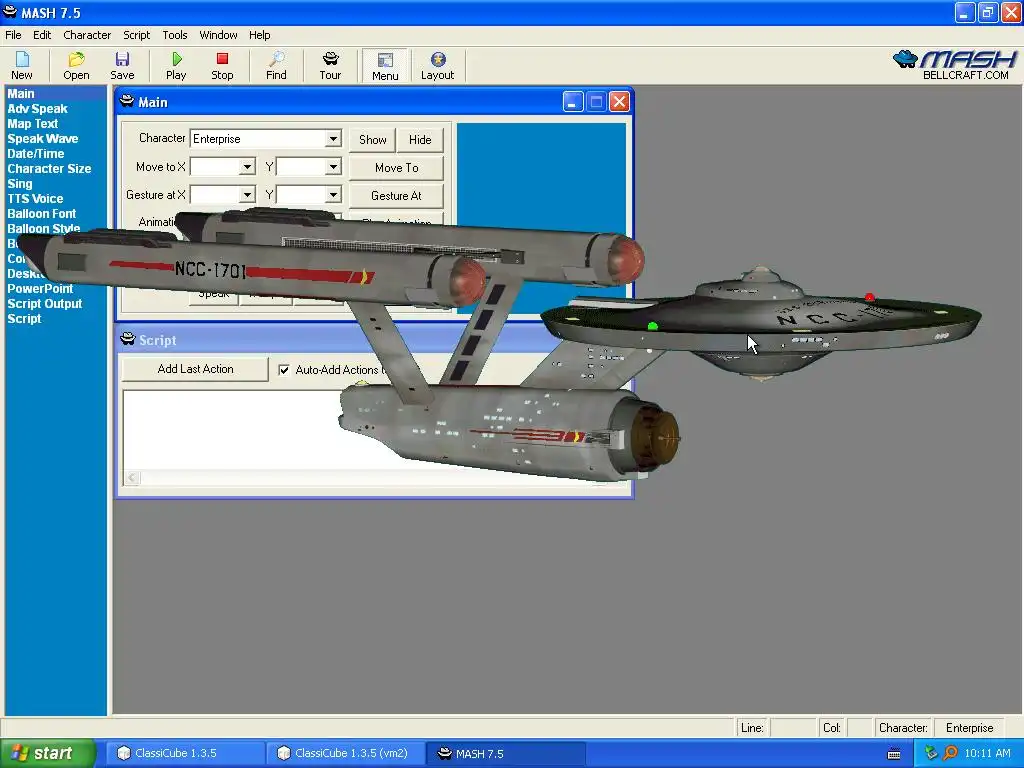This screenshot has height=768, width=1024.
Task: Open the Window menu
Action: pyautogui.click(x=218, y=35)
